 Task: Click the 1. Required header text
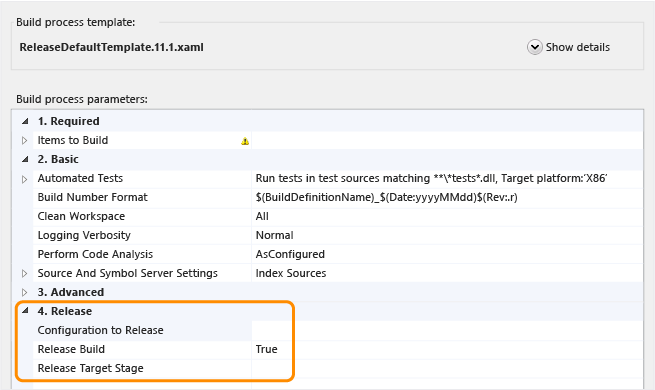[69, 121]
